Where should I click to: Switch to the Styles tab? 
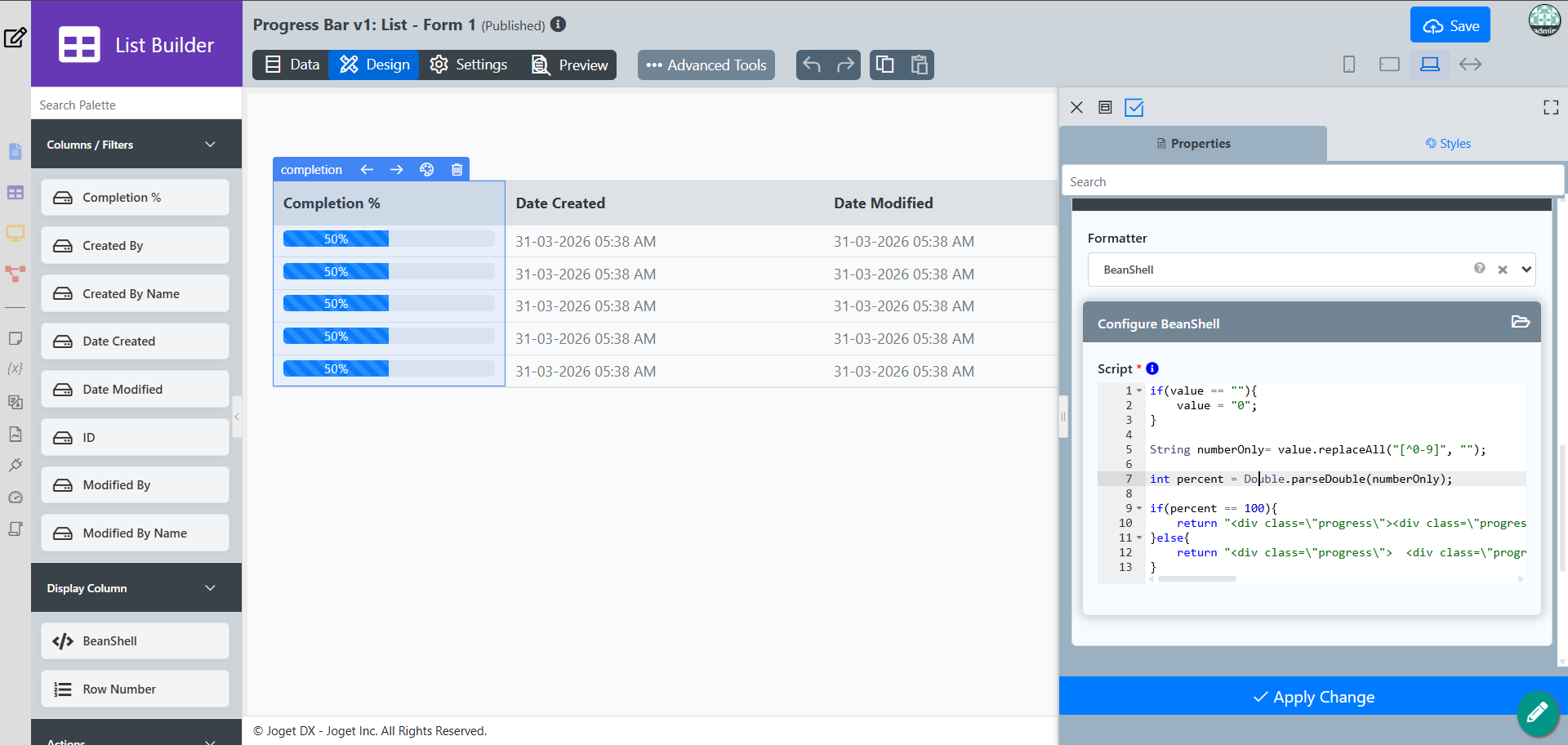pyautogui.click(x=1448, y=144)
